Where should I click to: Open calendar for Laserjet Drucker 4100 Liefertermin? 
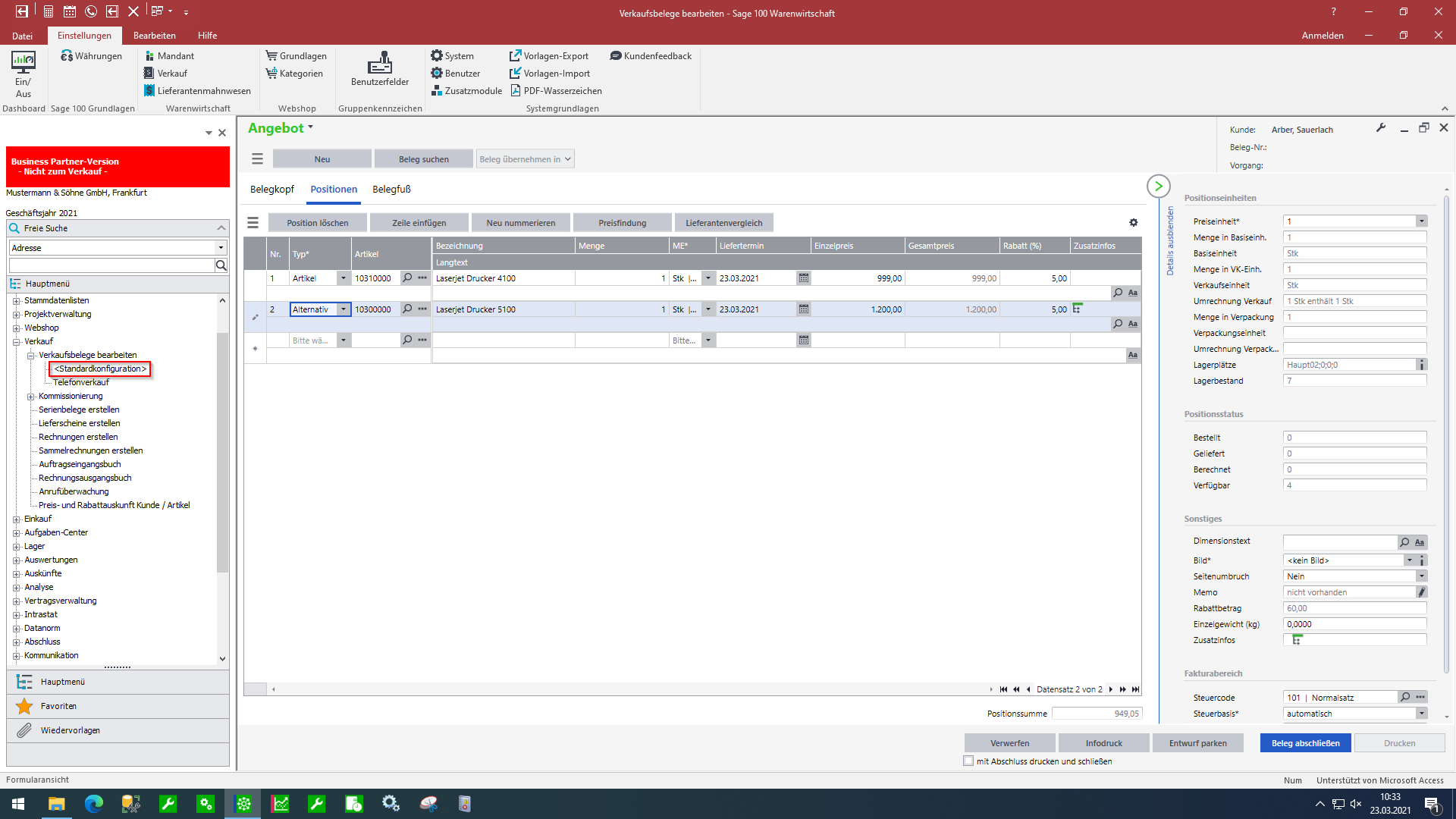(x=804, y=278)
